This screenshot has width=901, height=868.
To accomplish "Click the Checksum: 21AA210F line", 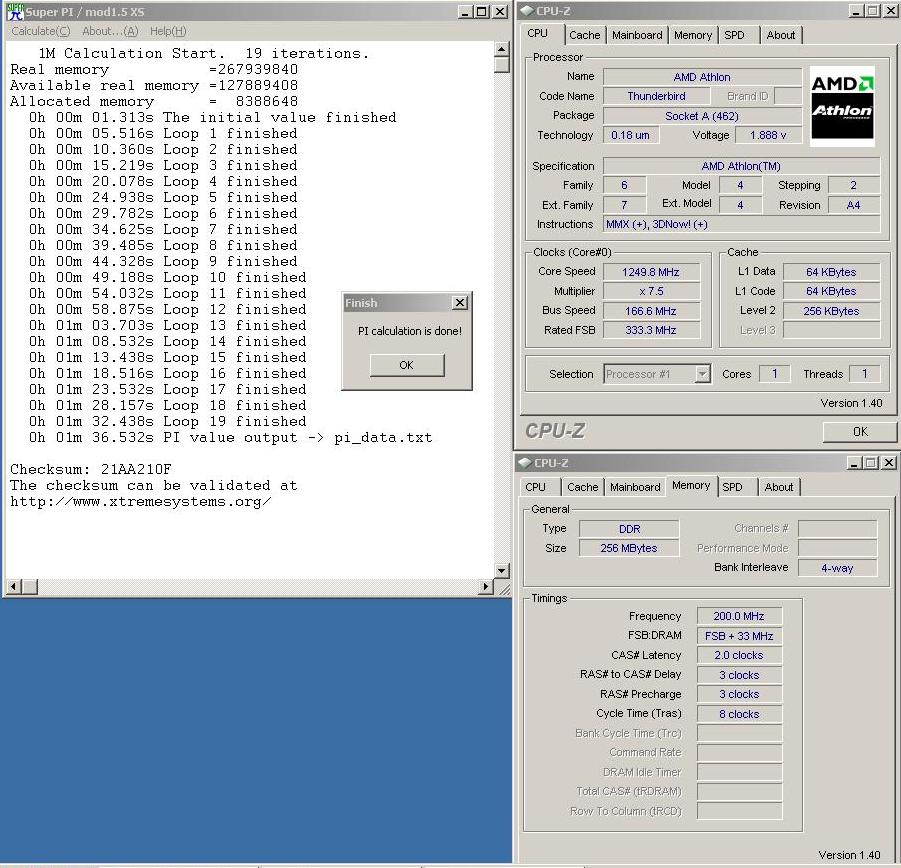I will (x=91, y=469).
